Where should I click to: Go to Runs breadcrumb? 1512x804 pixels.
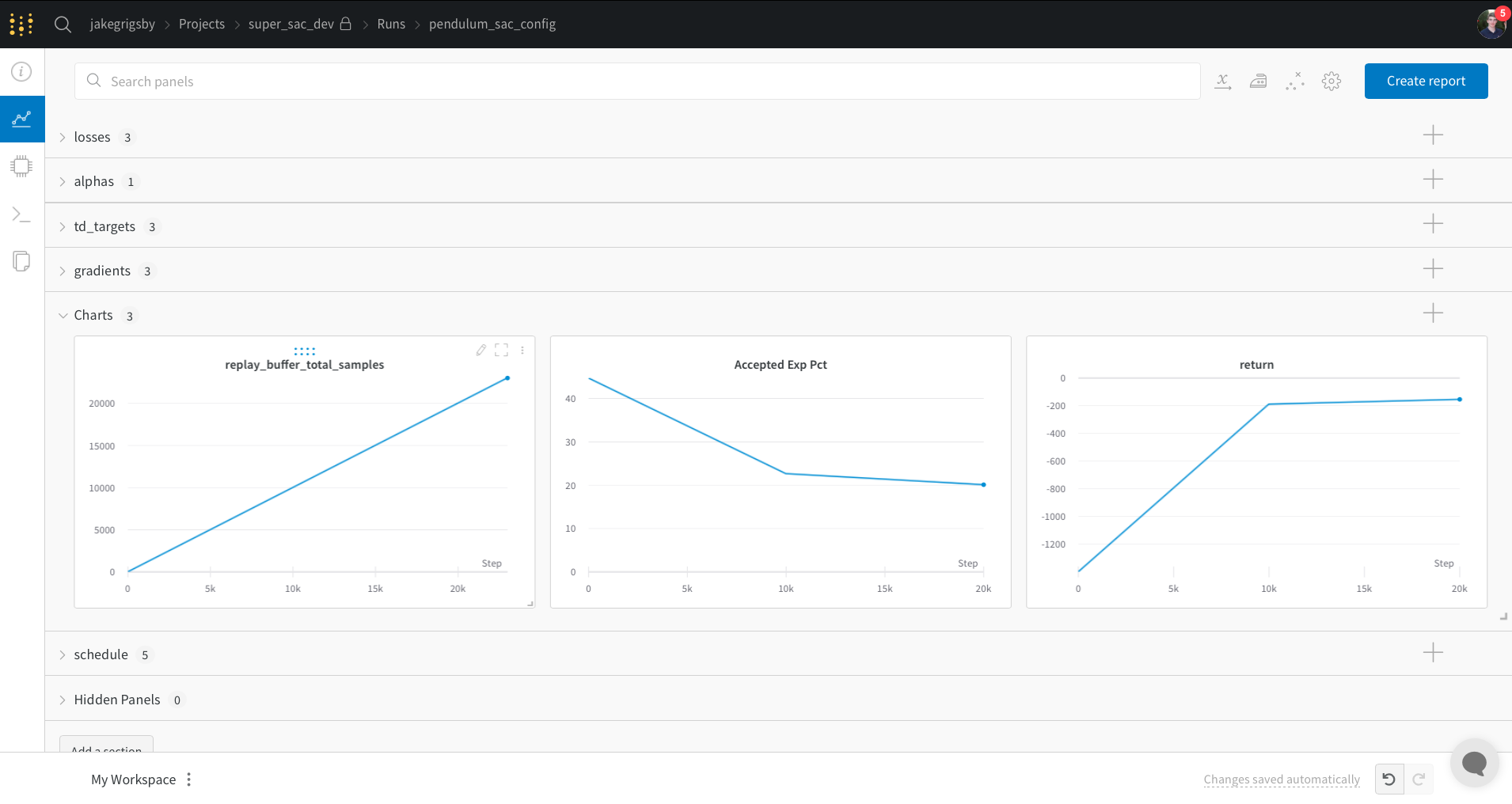(391, 24)
